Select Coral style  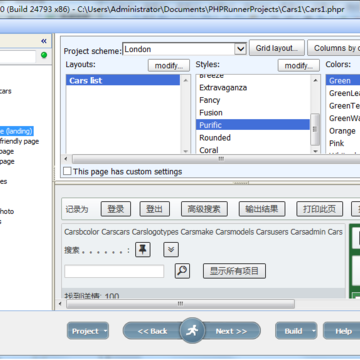(x=209, y=150)
